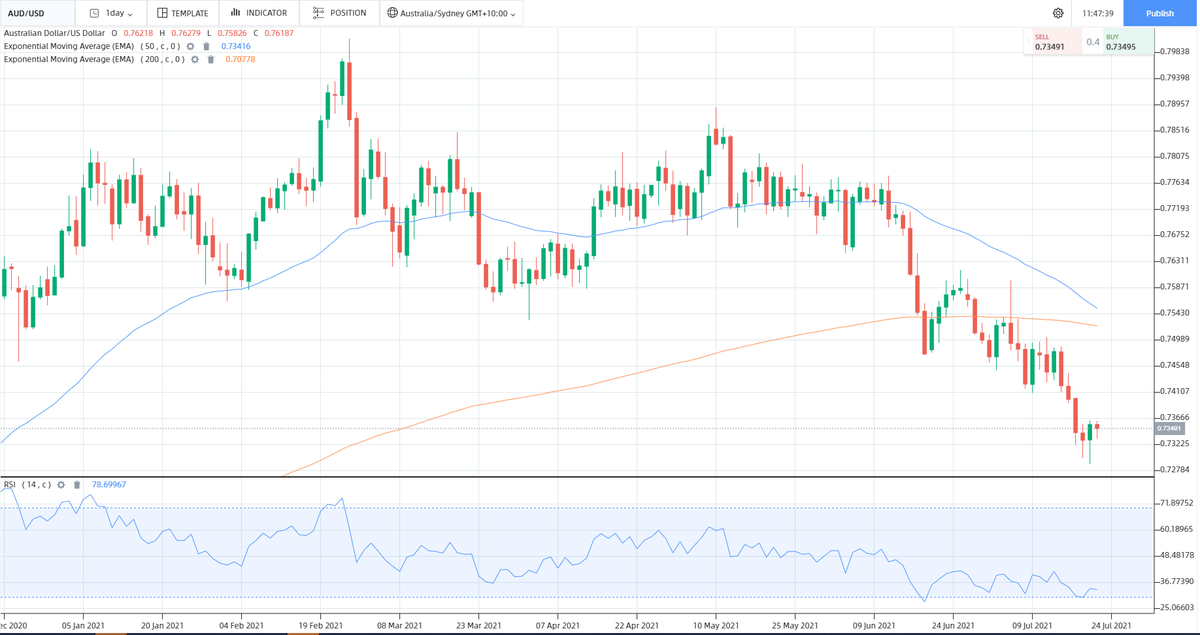Image resolution: width=1200 pixels, height=635 pixels.
Task: Select the POSITION tool icon
Action: coord(317,13)
